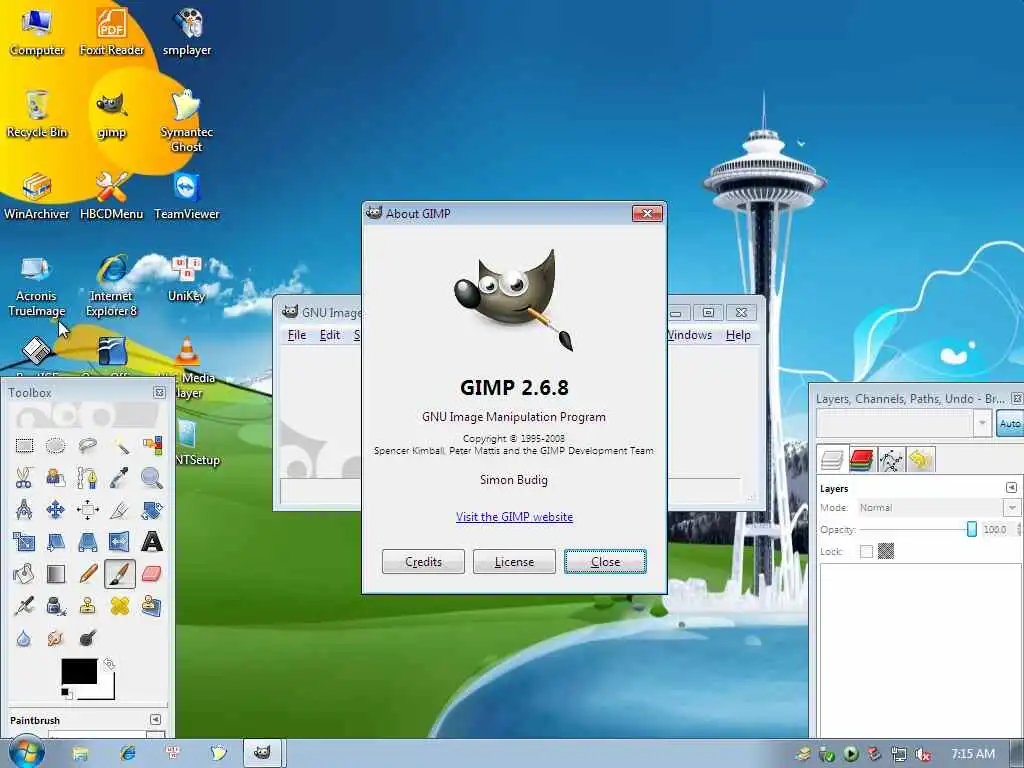Choose the Foreground Select tool
This screenshot has height=768, width=1024.
[x=56, y=478]
